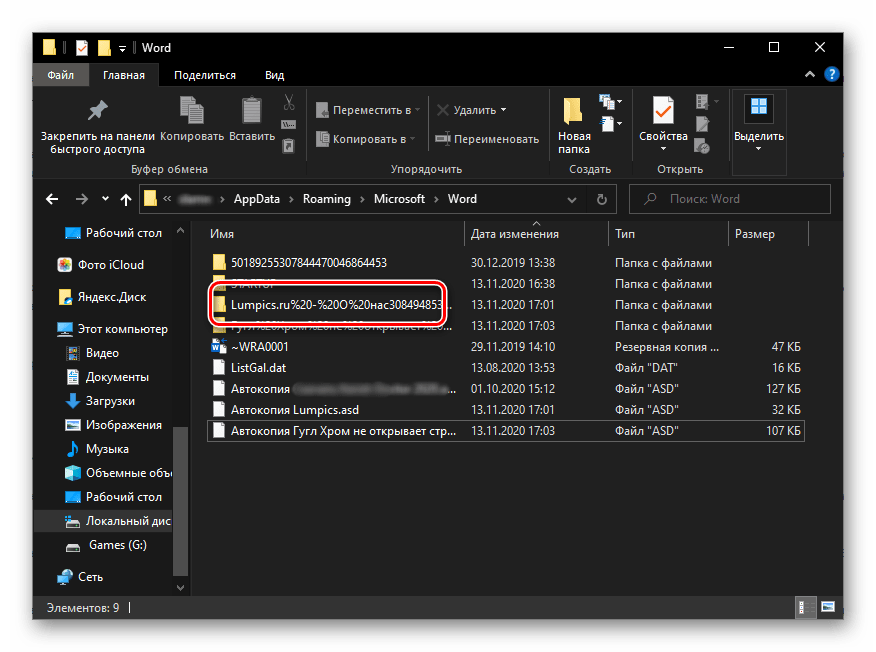Viewport: 876px width, 652px height.
Task: Switch to the Вид tab
Action: pyautogui.click(x=274, y=75)
